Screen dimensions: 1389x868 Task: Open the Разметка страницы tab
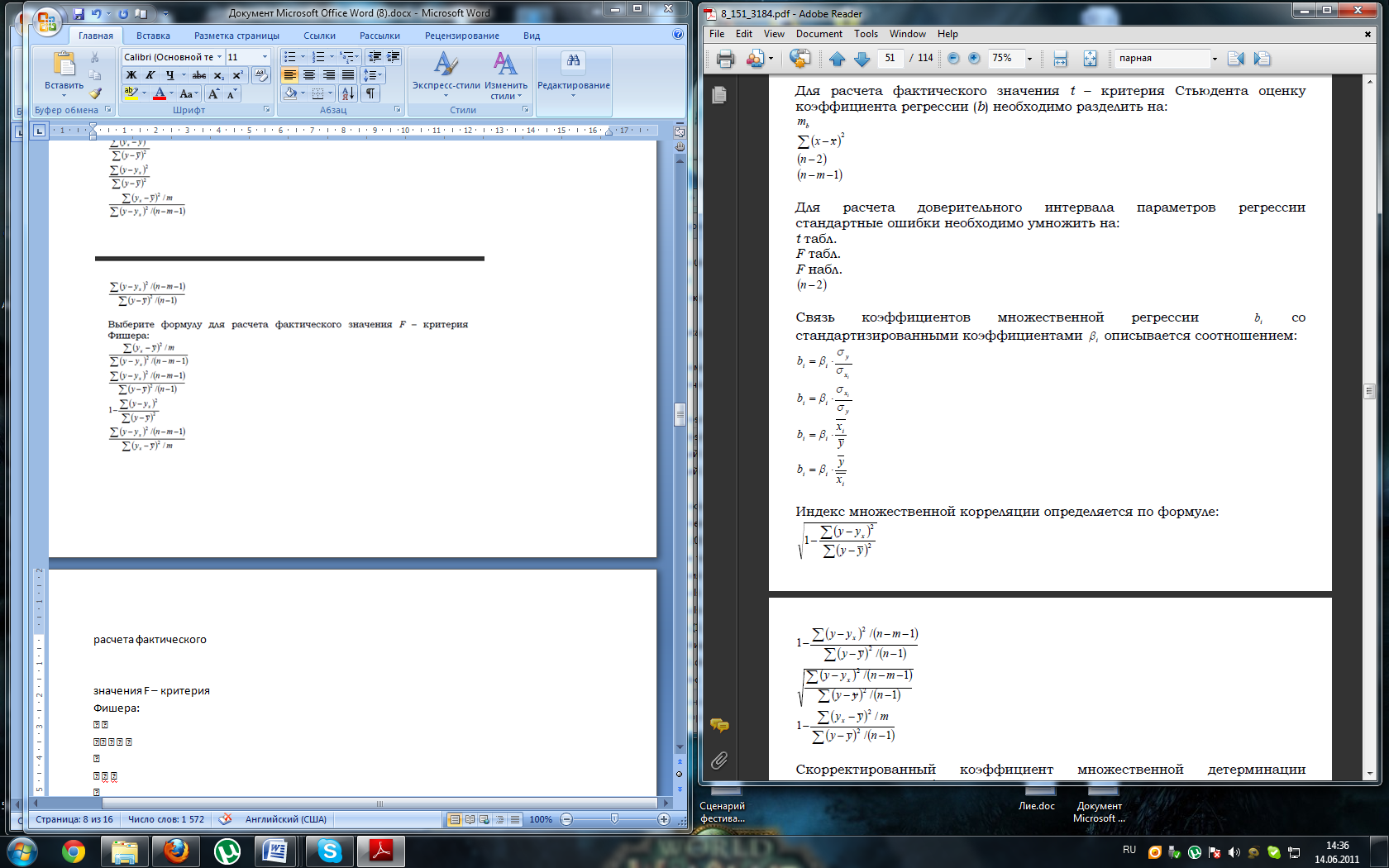click(x=236, y=36)
